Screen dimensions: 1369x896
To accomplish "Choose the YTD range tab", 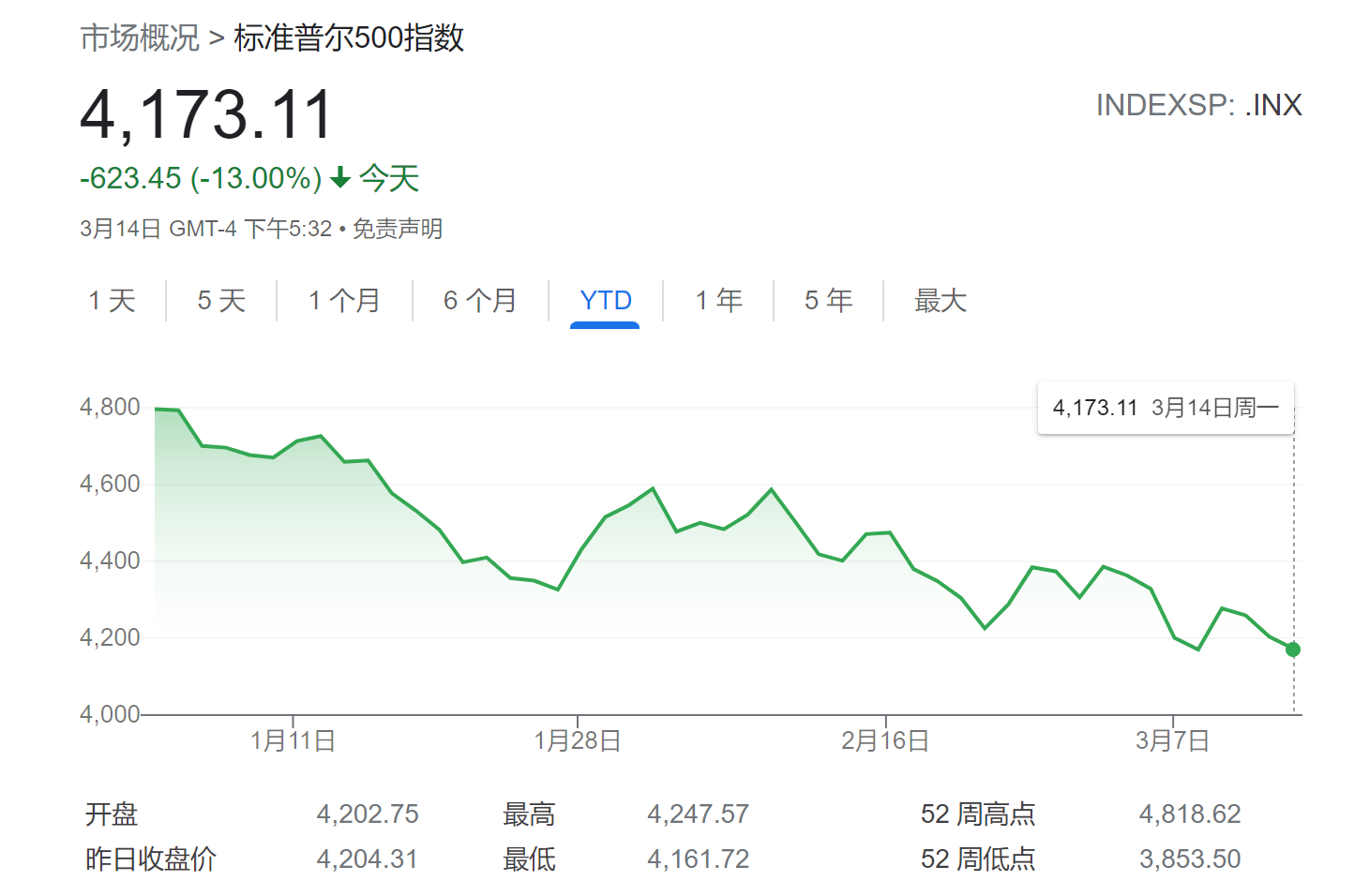I will point(606,301).
